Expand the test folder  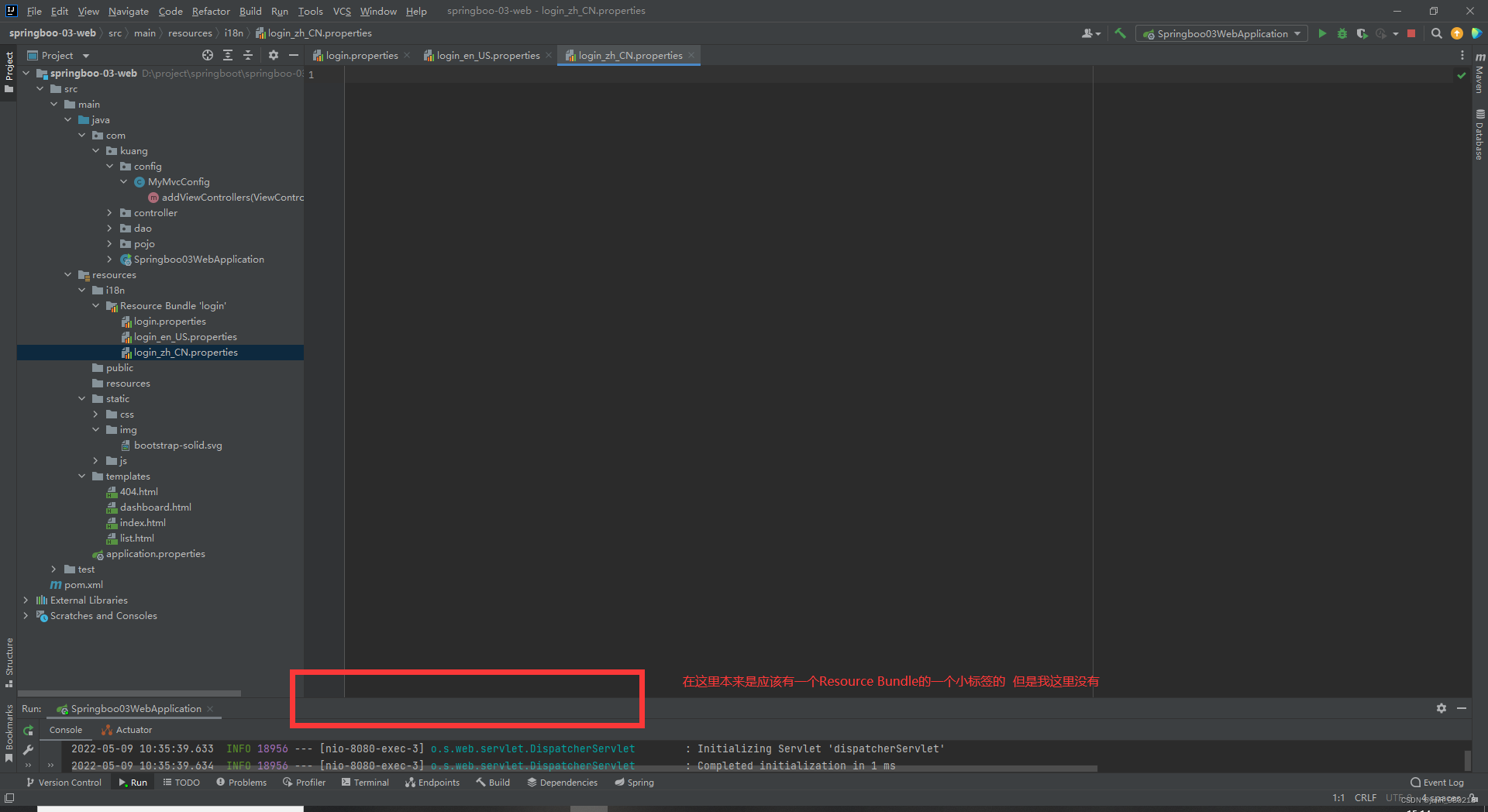coord(54,569)
